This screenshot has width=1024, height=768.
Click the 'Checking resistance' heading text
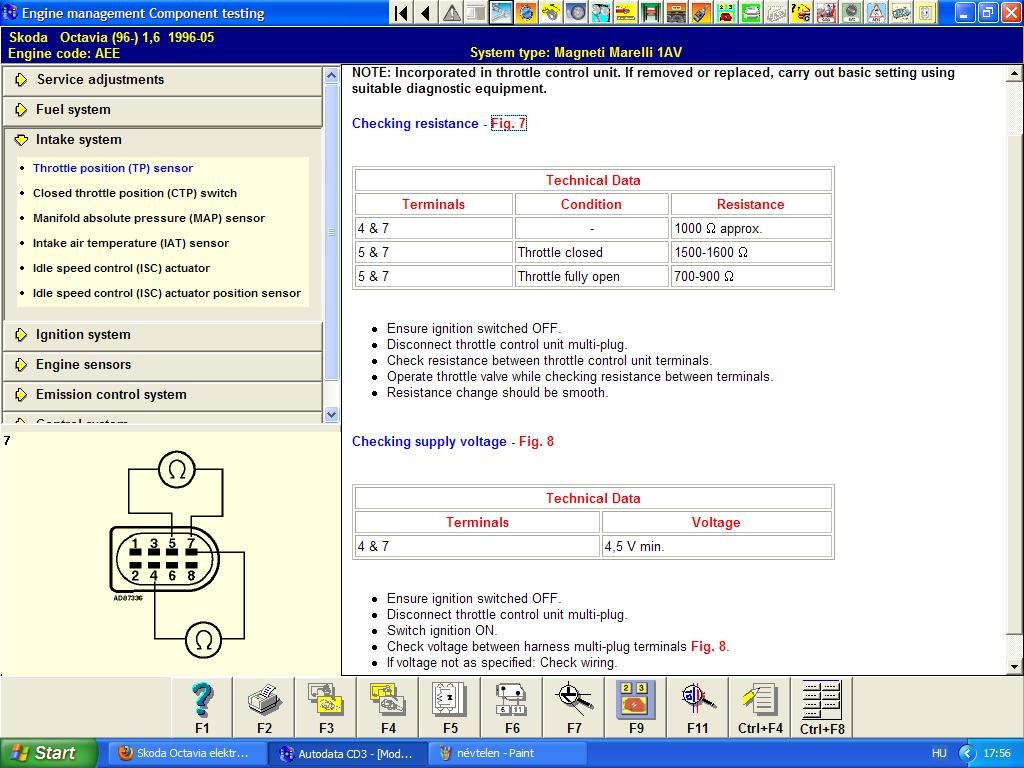pos(415,123)
